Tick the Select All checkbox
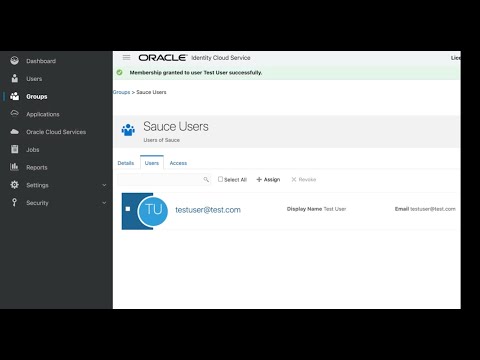Viewport: 480px width, 360px height. click(x=220, y=179)
